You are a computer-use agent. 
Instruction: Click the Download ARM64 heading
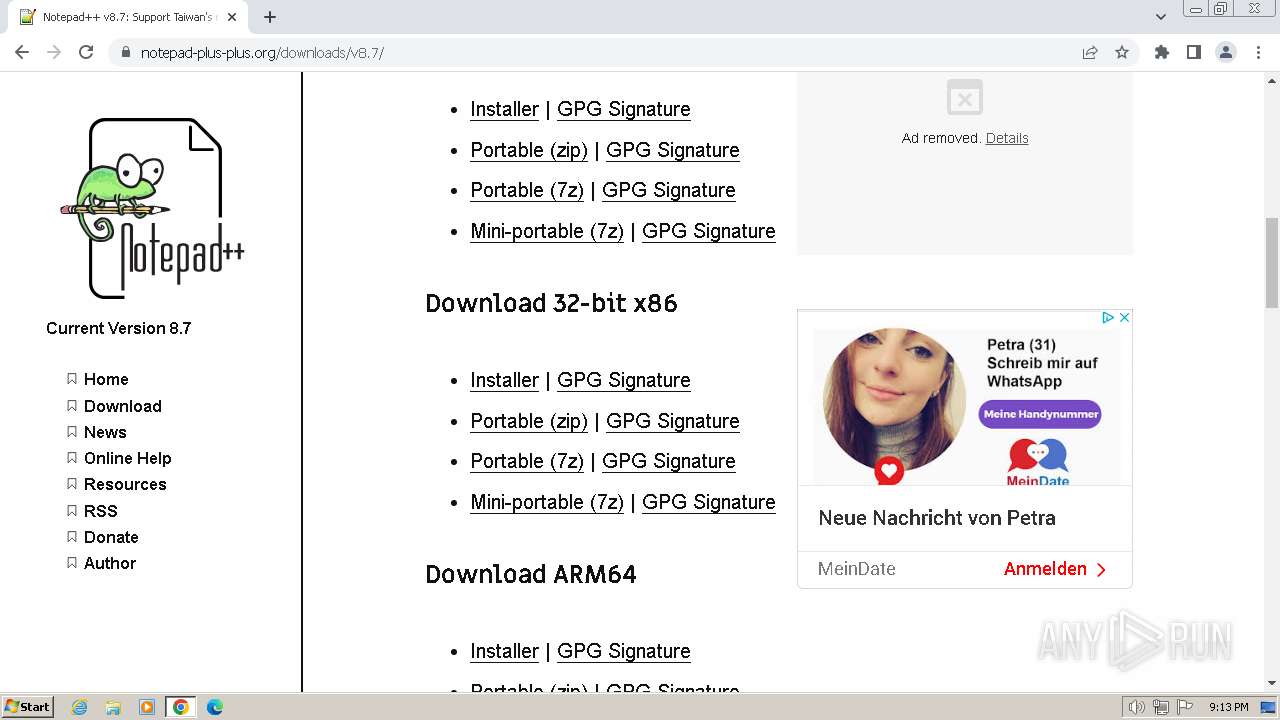pos(531,574)
